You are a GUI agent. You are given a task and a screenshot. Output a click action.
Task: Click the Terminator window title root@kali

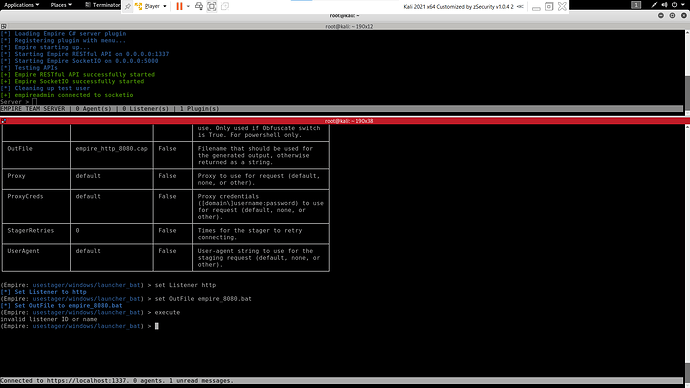pyautogui.click(x=345, y=15)
